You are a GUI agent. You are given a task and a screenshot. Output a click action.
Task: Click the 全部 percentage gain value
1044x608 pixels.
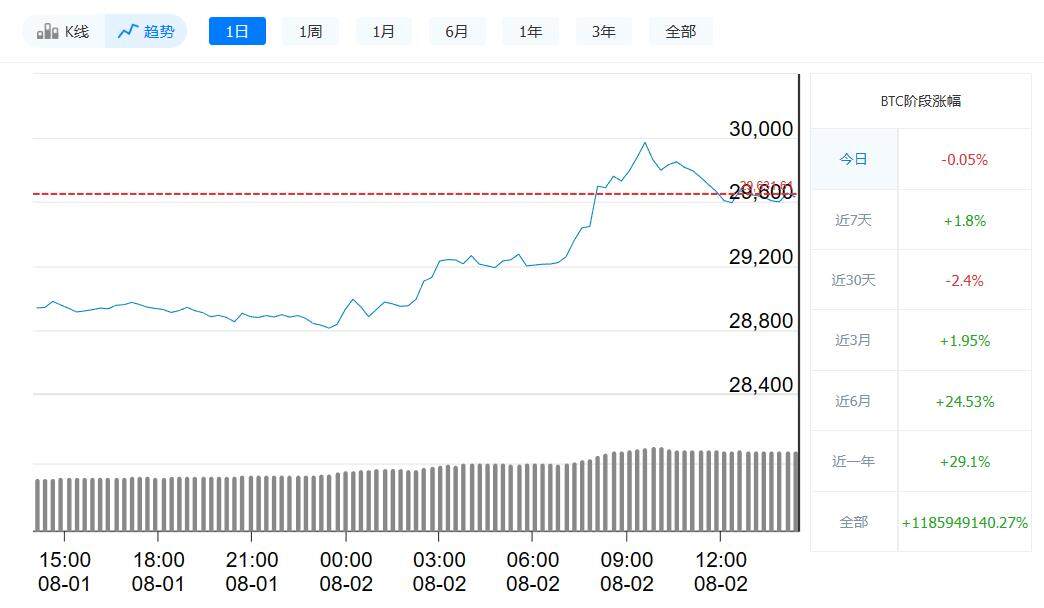click(964, 522)
